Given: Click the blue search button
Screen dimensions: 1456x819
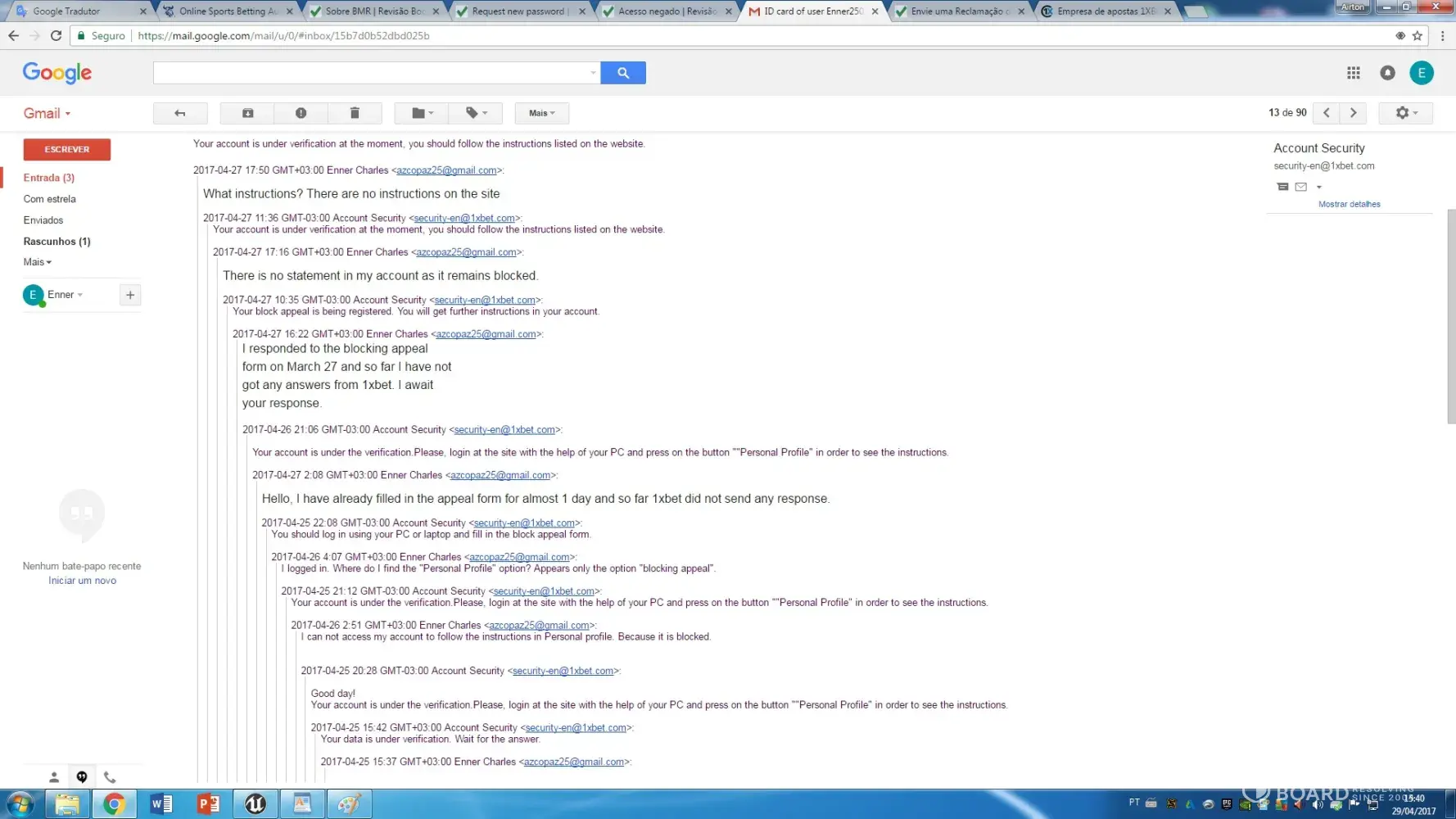Looking at the screenshot, I should pyautogui.click(x=622, y=73).
